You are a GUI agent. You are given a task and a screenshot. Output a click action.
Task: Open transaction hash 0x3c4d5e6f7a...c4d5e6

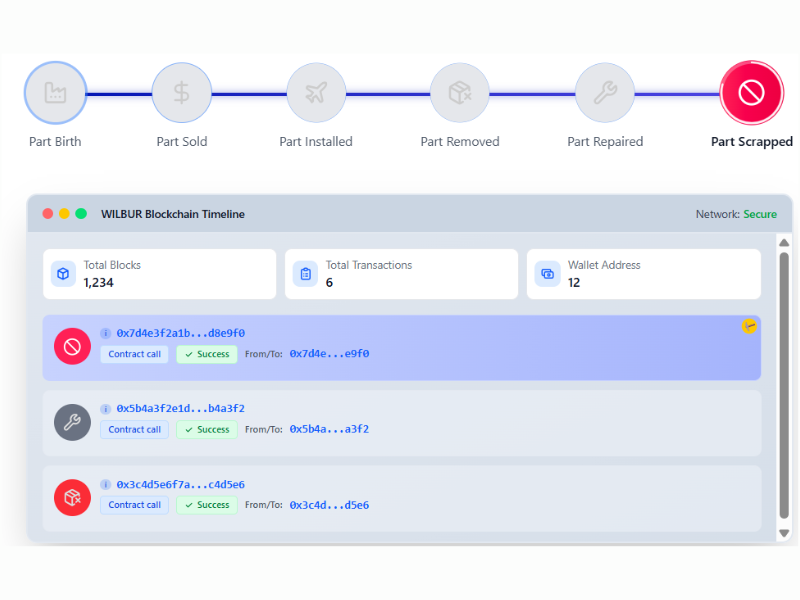181,484
